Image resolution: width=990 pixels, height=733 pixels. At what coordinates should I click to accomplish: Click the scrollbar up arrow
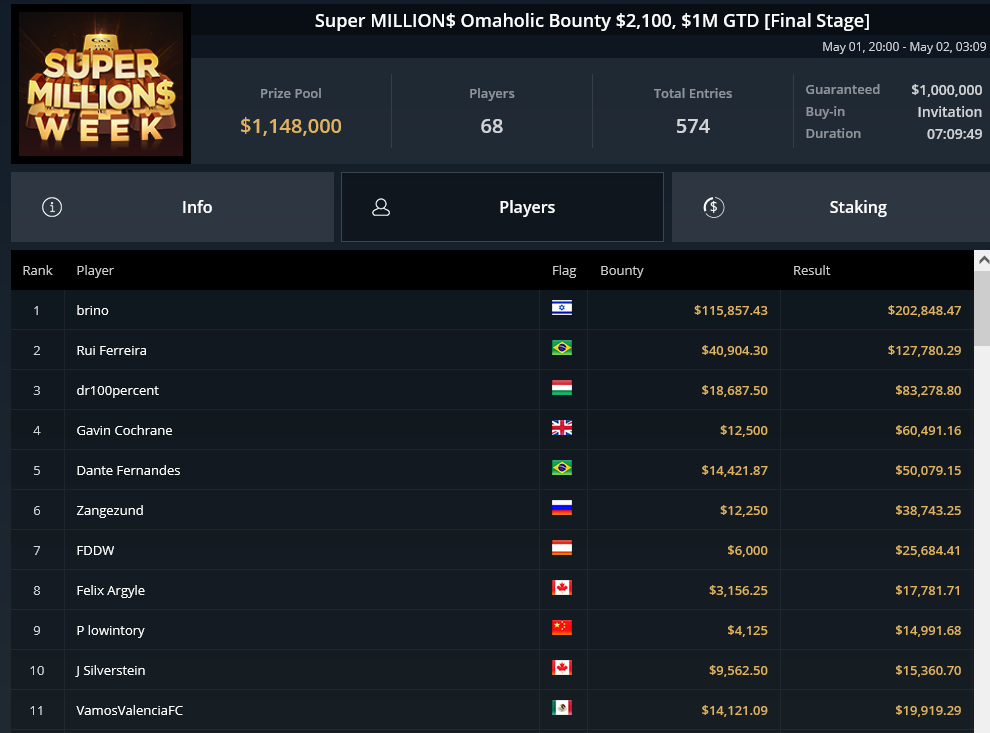[x=982, y=260]
